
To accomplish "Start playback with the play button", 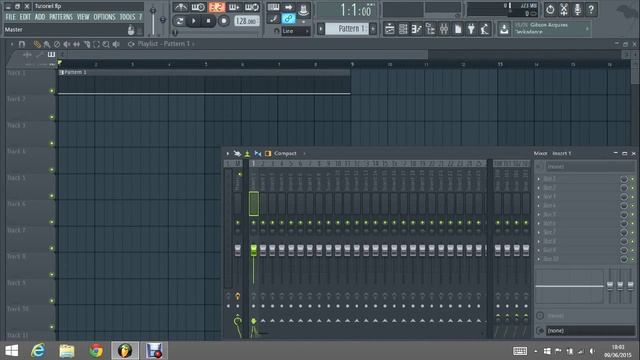I will (x=194, y=20).
